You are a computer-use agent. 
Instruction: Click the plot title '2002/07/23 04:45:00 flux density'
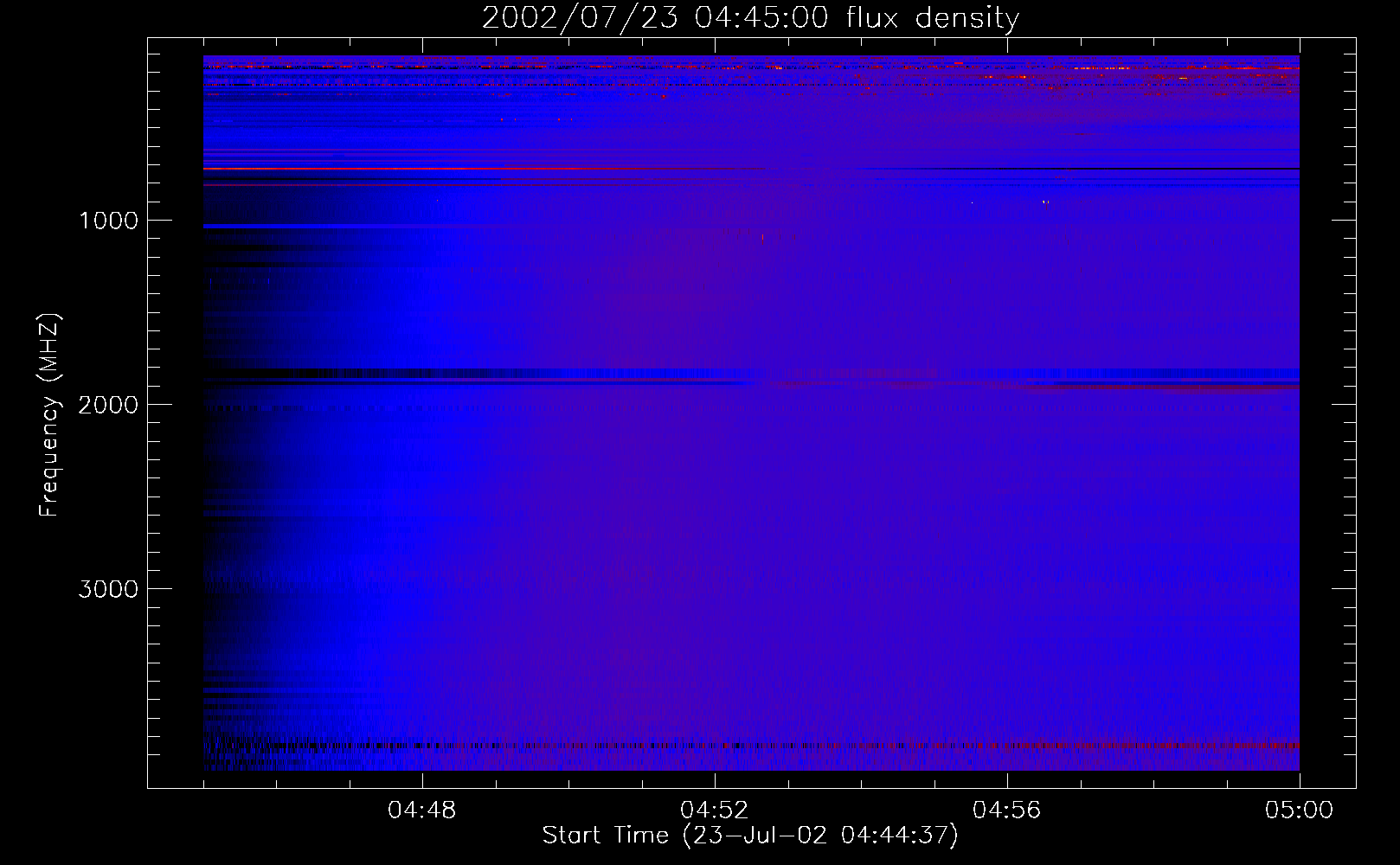coord(750,18)
